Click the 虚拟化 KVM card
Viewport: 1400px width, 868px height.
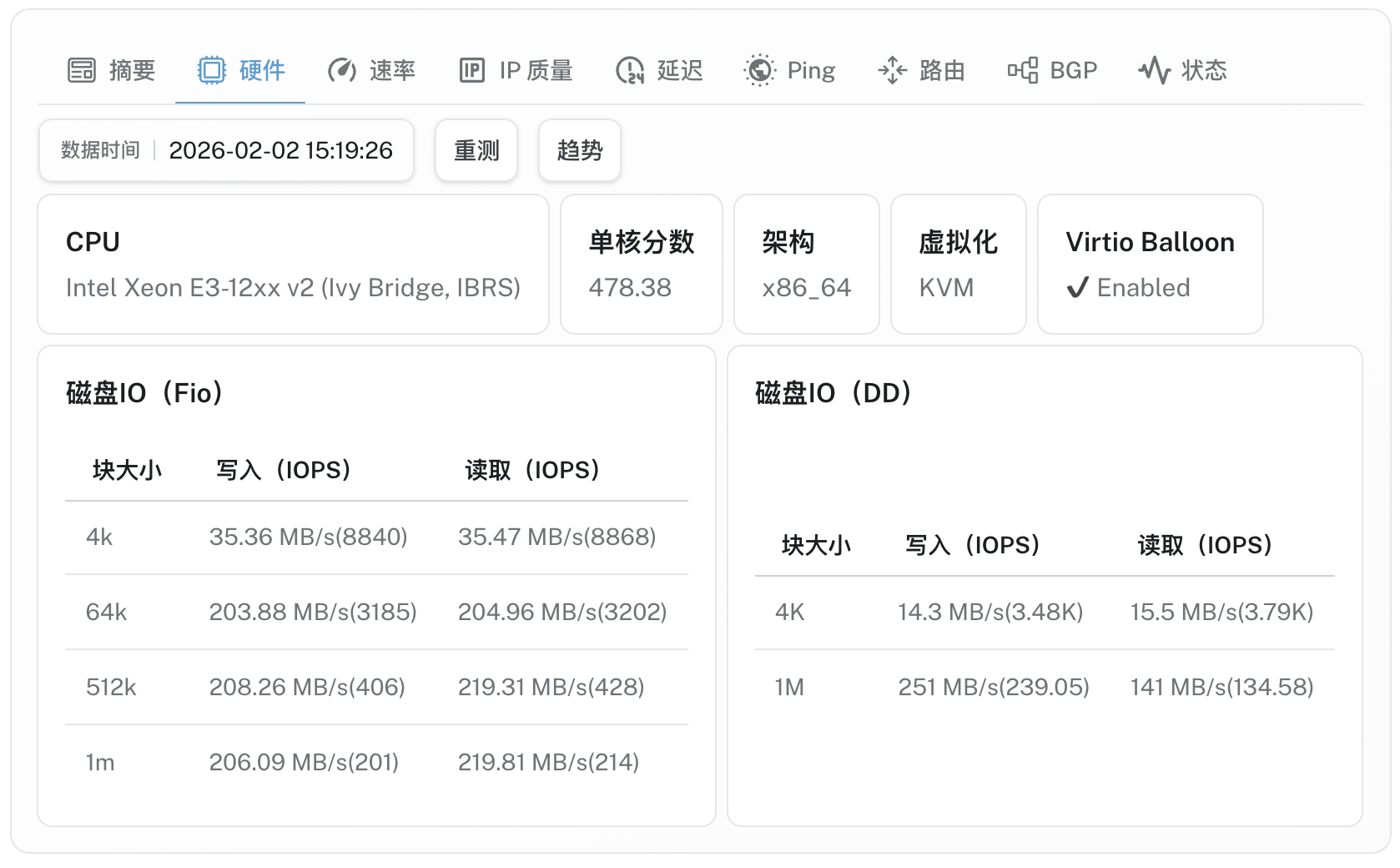pyautogui.click(x=958, y=264)
